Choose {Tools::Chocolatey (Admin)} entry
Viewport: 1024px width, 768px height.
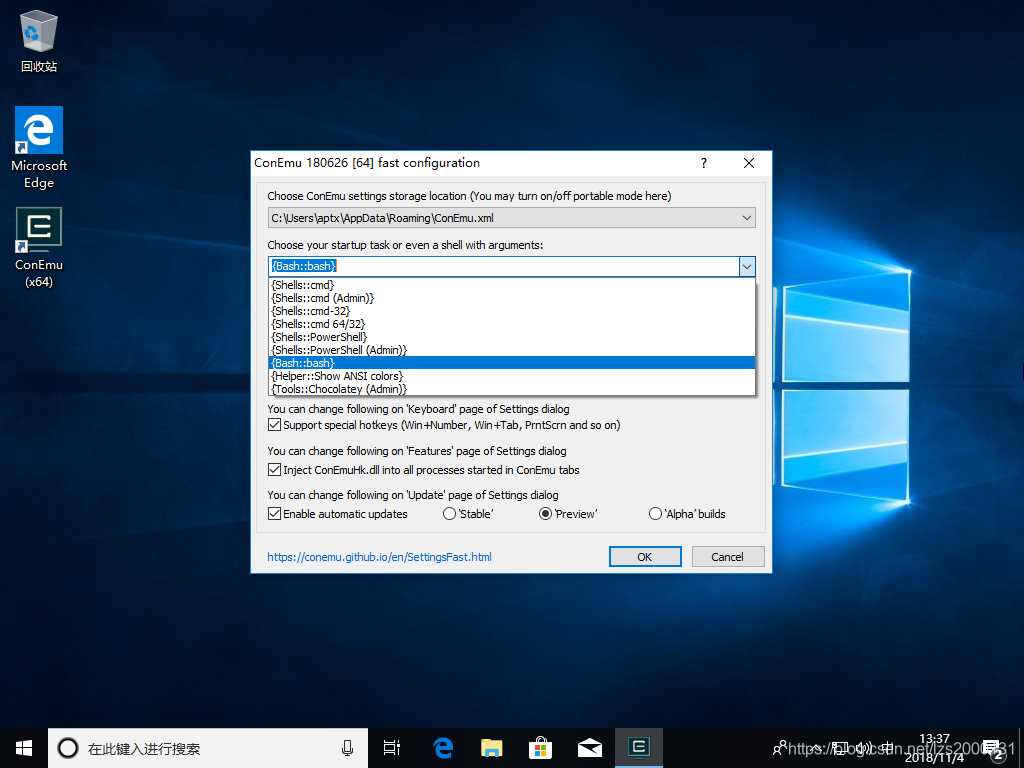coord(512,389)
